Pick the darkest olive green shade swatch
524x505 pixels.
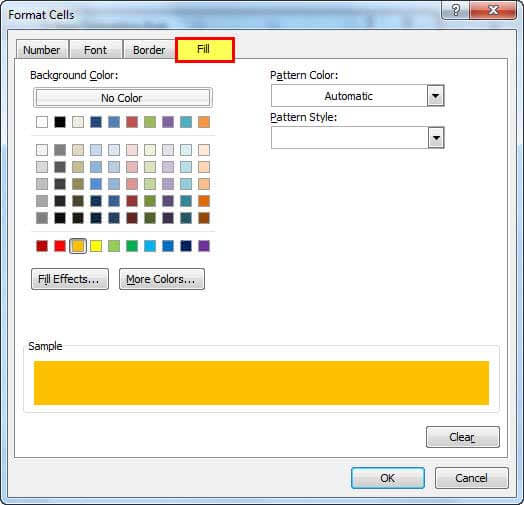[150, 218]
